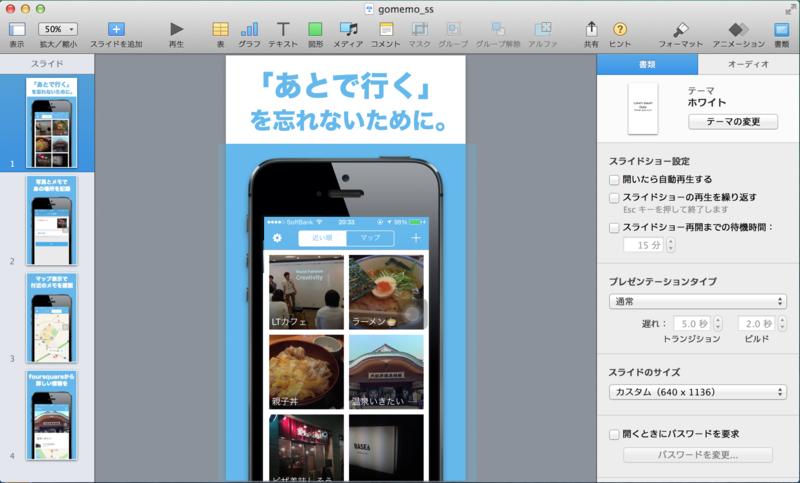The height and width of the screenshot is (483, 800).
Task: Open the フォーマット format inspector
Action: pos(681,30)
